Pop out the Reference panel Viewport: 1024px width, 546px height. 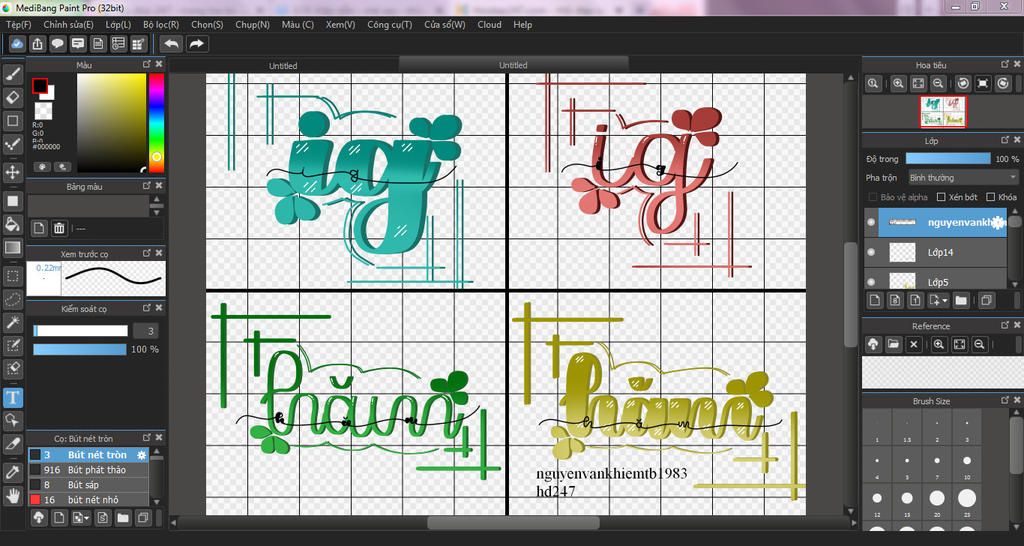(x=1006, y=325)
